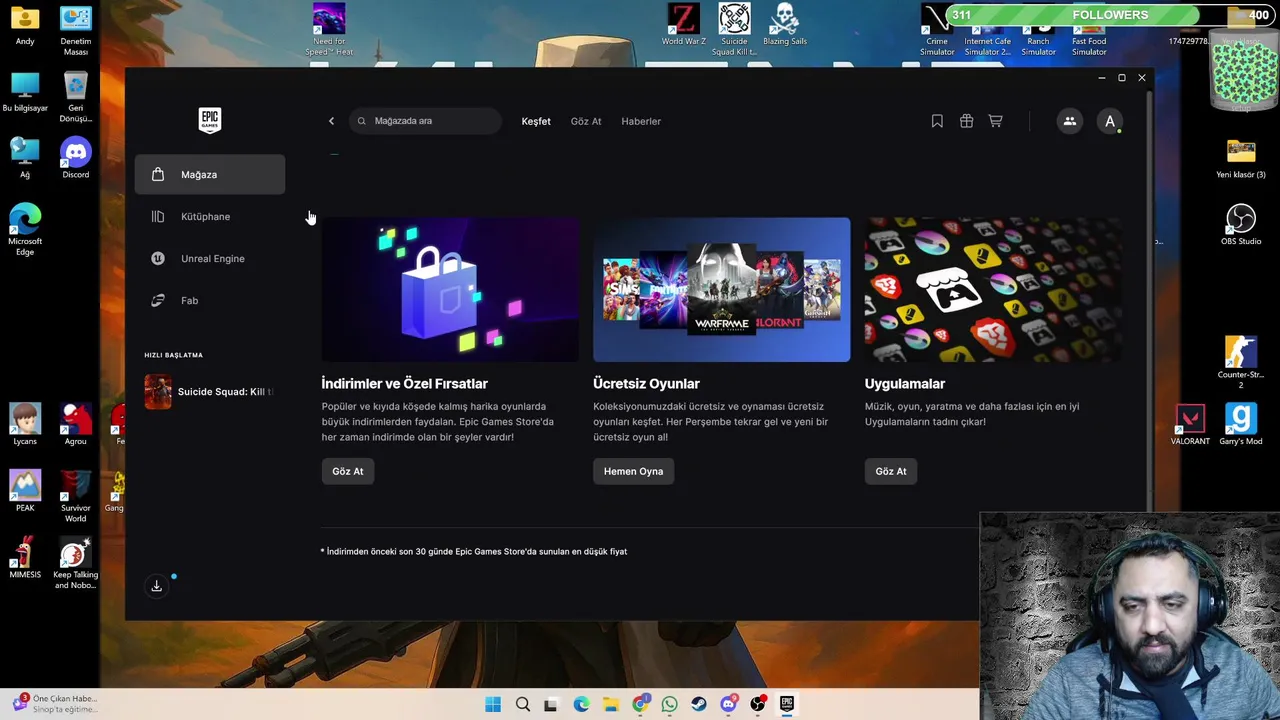Open the friends list icon
This screenshot has width=1280, height=720.
pyautogui.click(x=1069, y=121)
